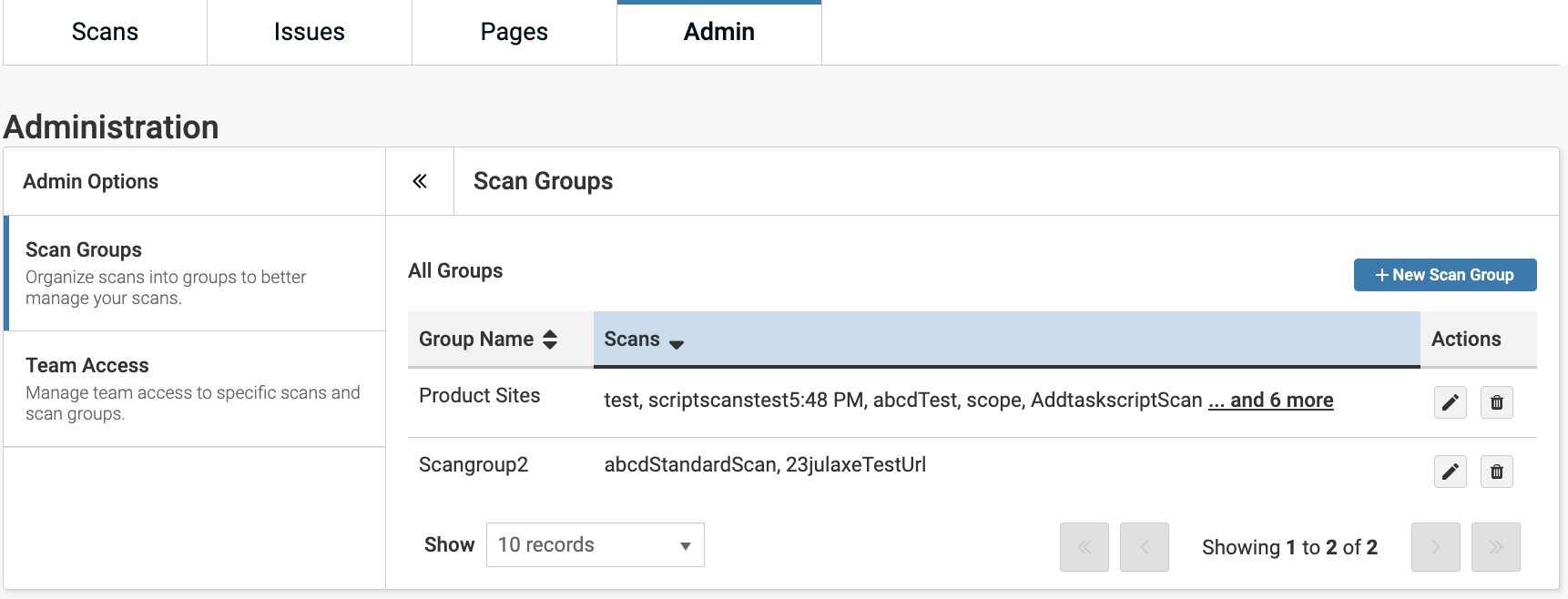
Task: Sort the table by Group Name
Action: (x=488, y=340)
